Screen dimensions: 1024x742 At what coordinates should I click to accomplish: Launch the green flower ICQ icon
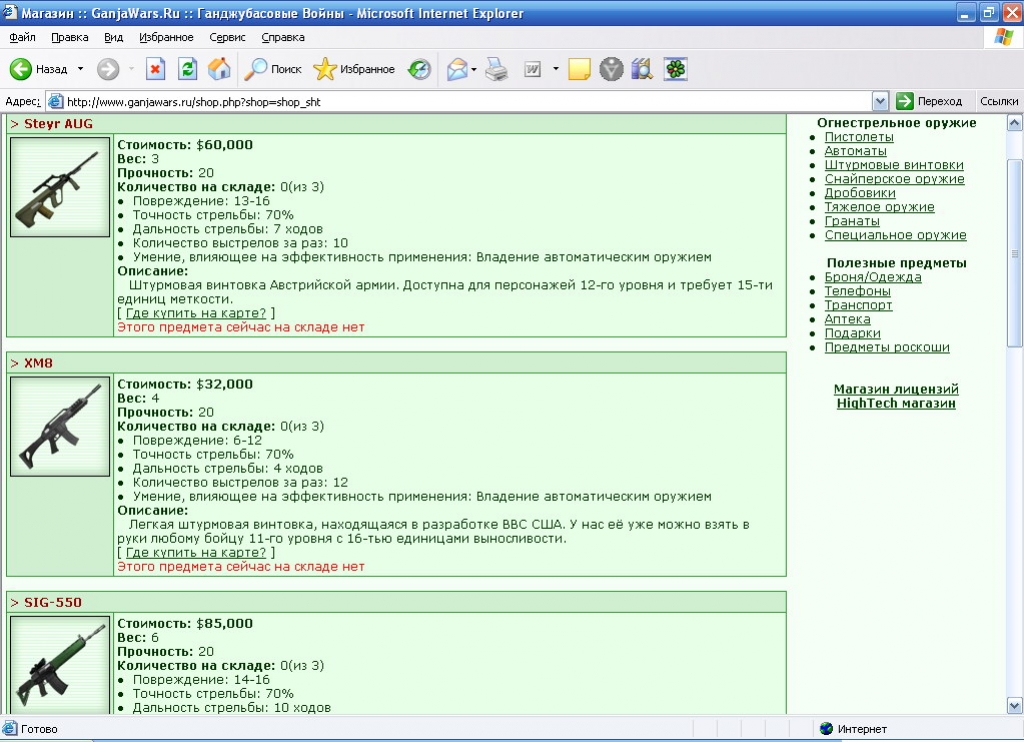(x=675, y=69)
